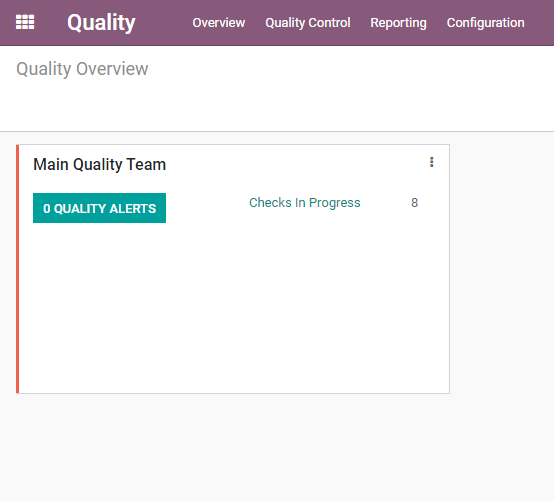554x501 pixels.
Task: Click the 0 Quality Alerts button
Action: [99, 208]
